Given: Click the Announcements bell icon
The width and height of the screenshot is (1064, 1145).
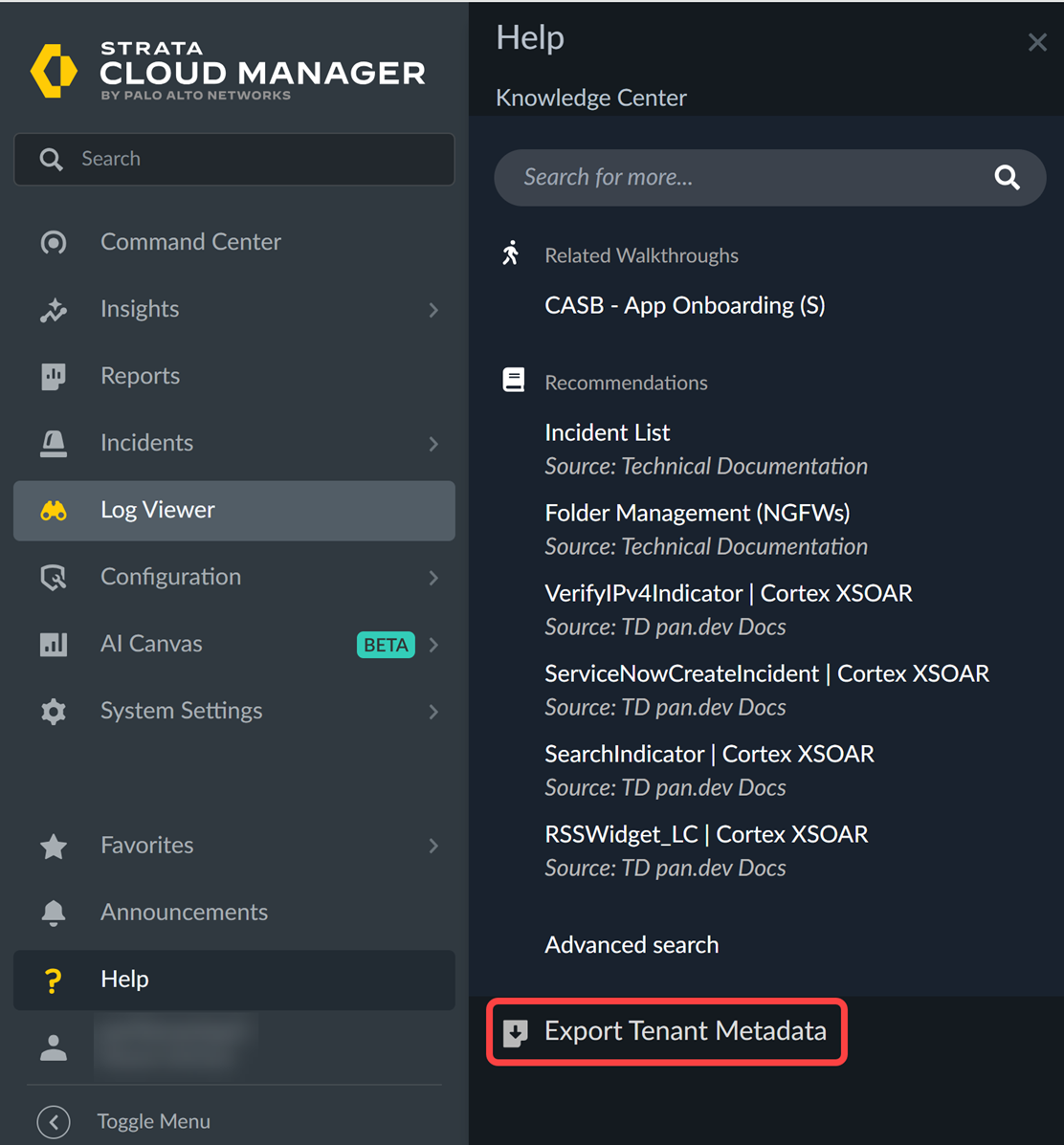Looking at the screenshot, I should pos(54,913).
